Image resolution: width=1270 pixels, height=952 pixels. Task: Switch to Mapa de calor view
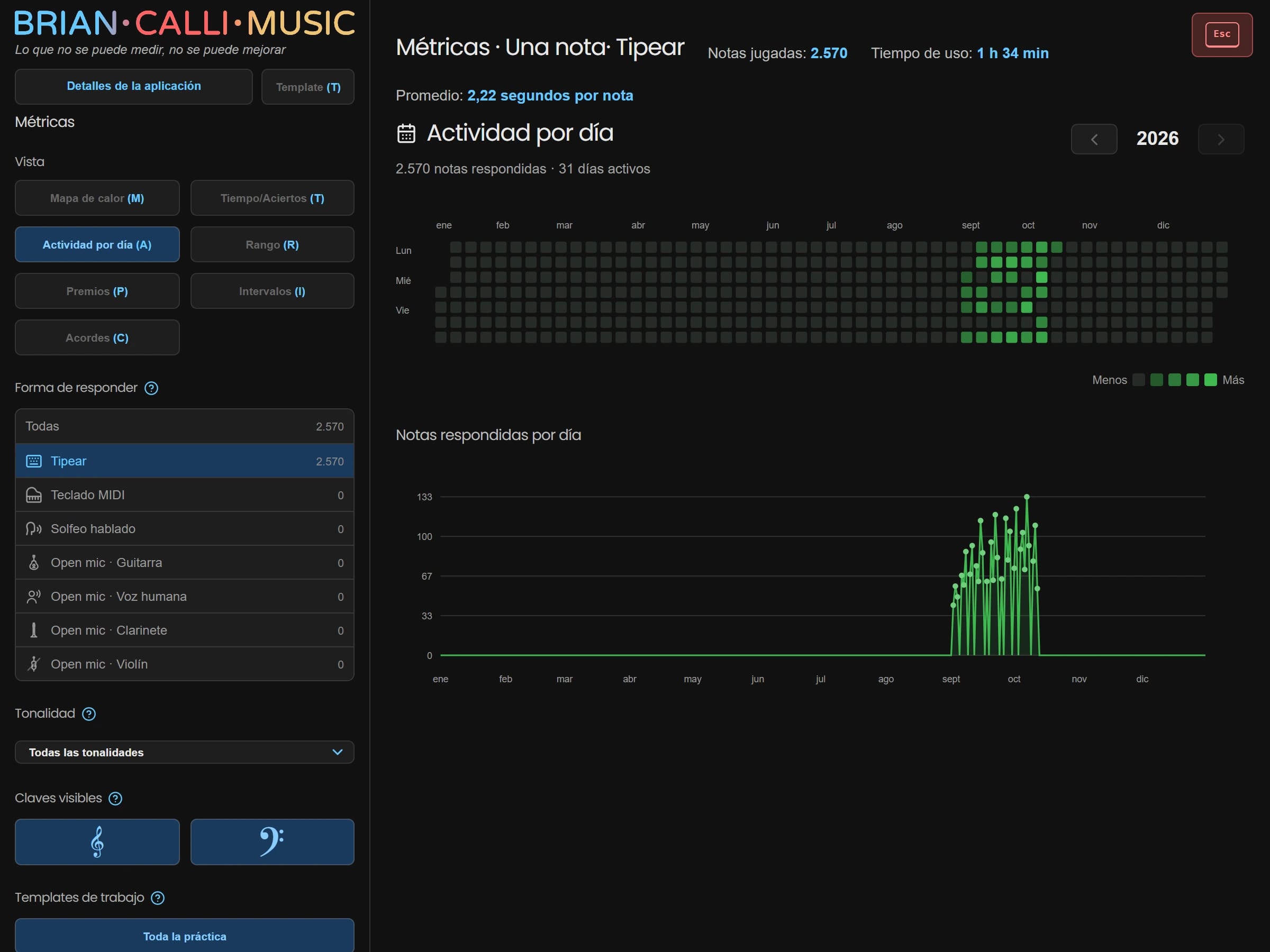click(x=97, y=198)
